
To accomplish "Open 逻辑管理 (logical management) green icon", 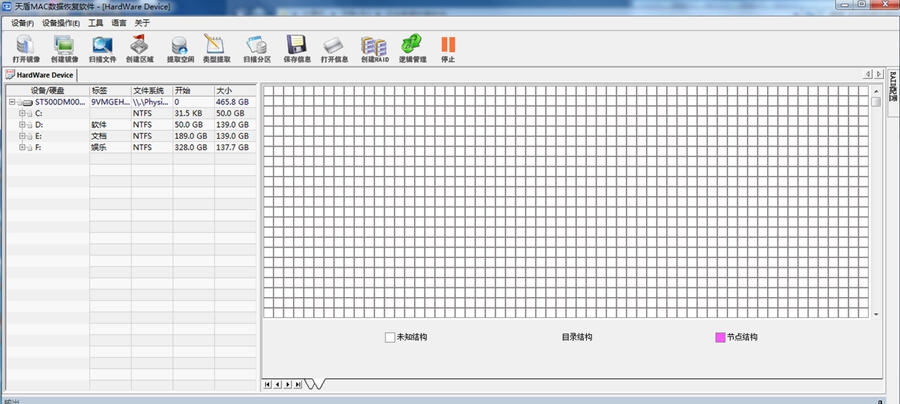I will click(412, 44).
